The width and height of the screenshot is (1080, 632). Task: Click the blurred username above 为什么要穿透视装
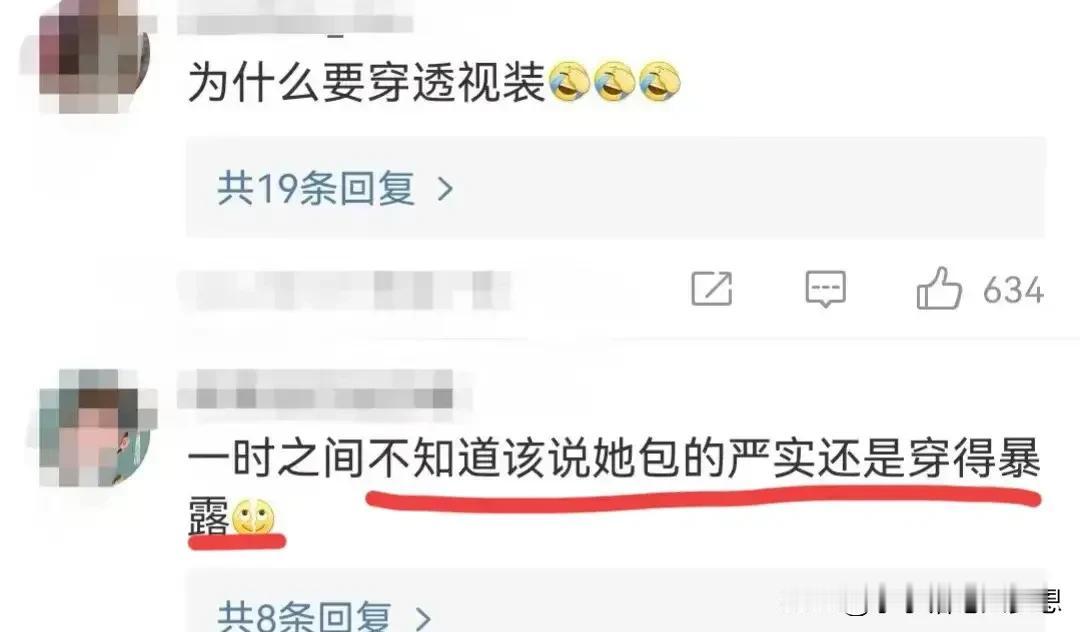295,21
